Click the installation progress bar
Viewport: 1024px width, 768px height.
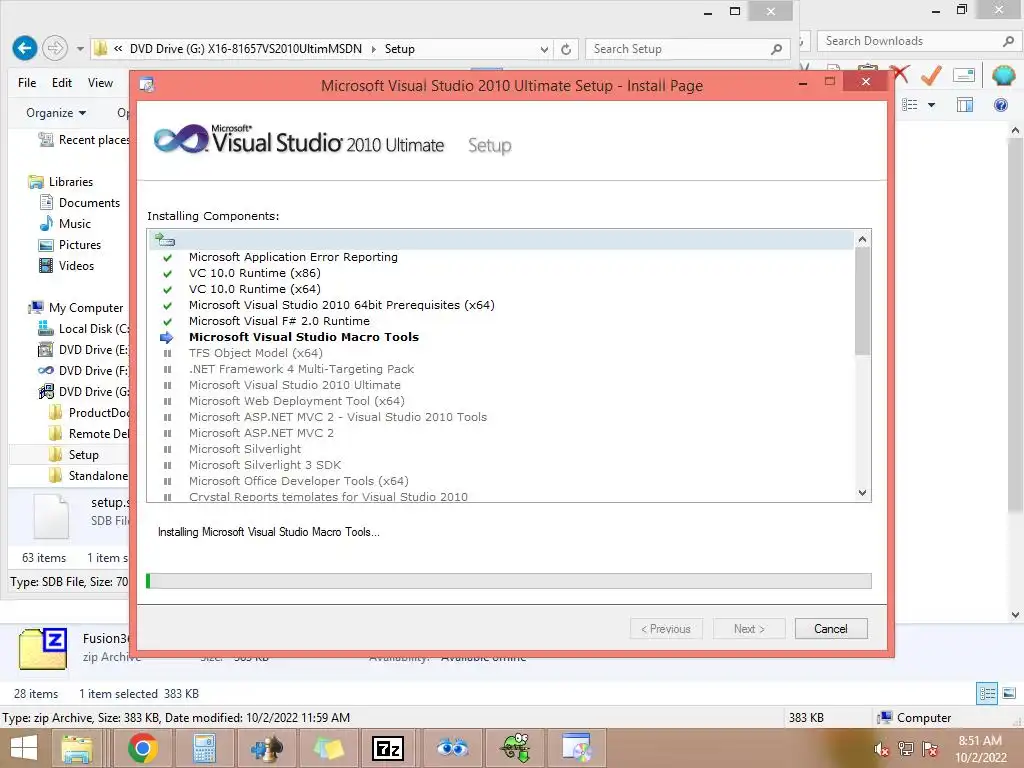click(x=509, y=581)
